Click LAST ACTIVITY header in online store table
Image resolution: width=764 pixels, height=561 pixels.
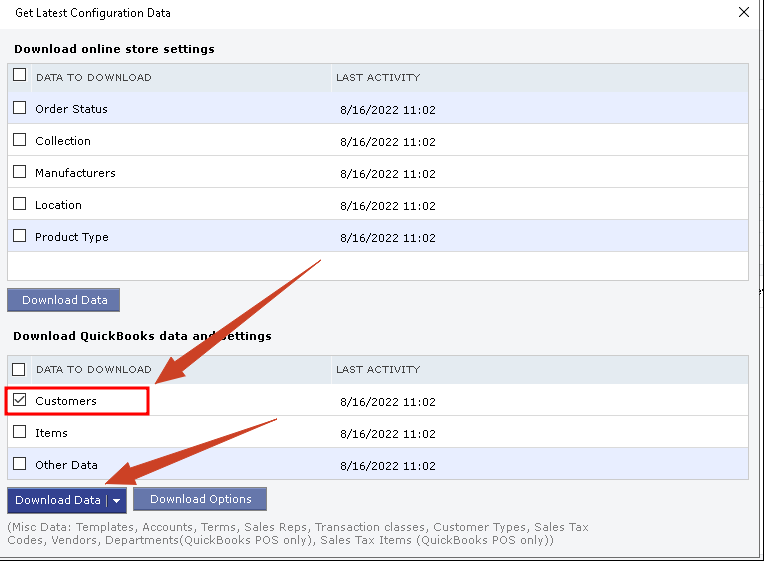pos(378,77)
